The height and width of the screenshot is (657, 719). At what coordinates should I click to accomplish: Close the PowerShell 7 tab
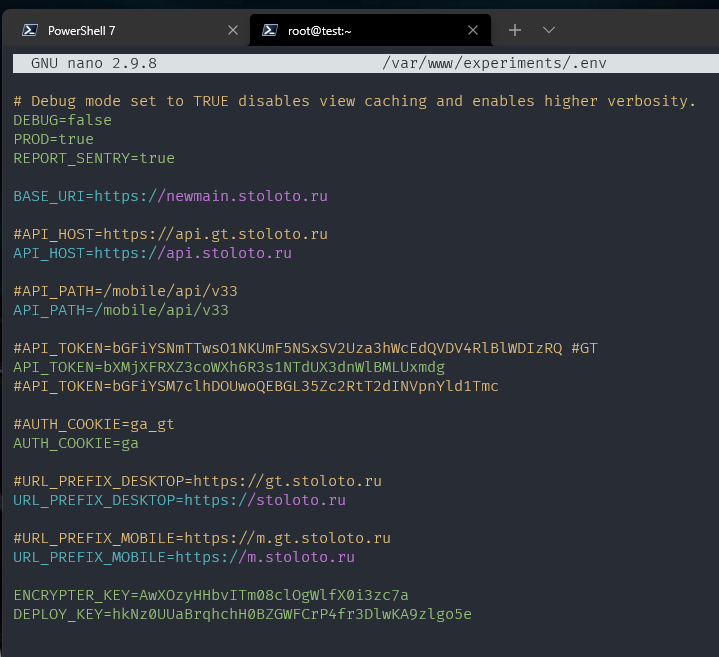[x=233, y=30]
